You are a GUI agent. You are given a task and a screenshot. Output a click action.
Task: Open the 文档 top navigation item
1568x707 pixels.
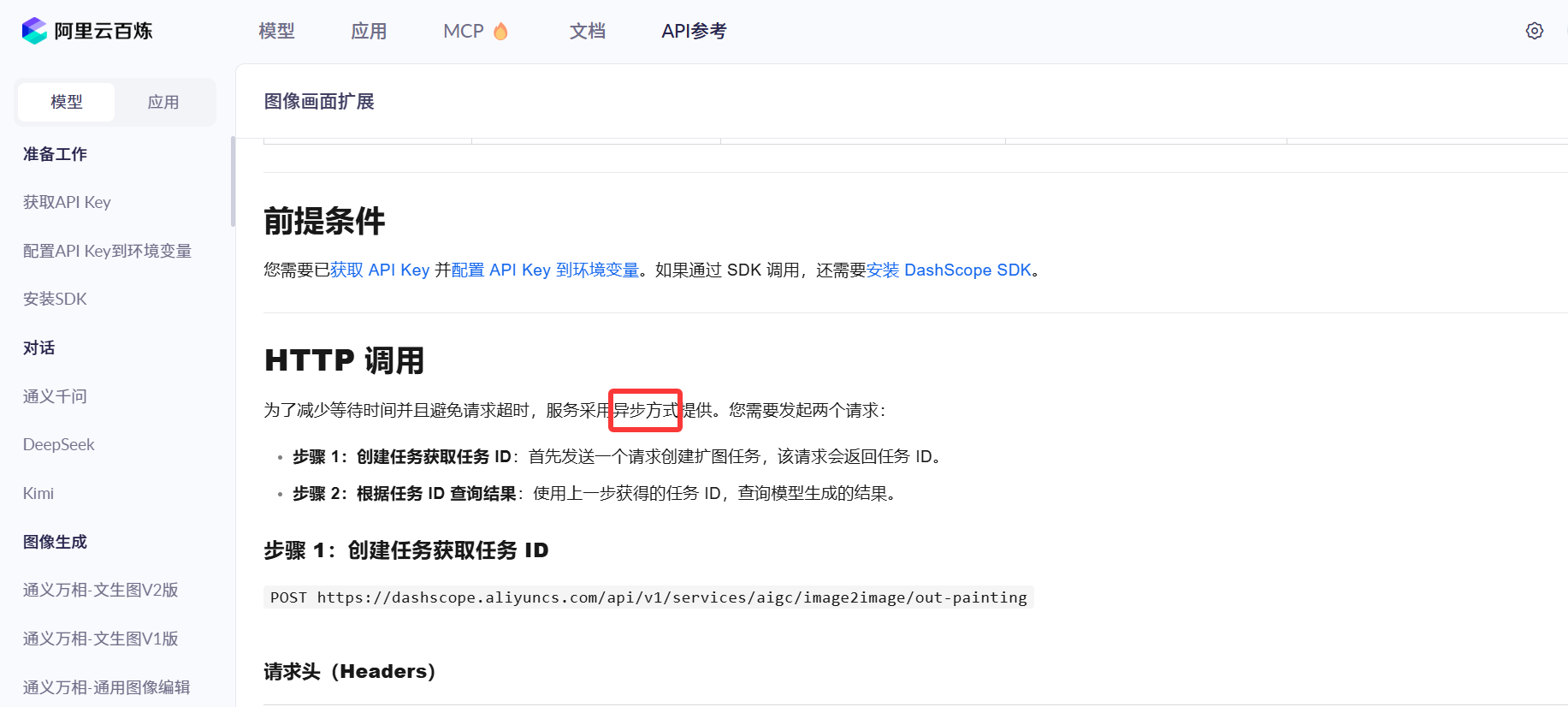click(588, 31)
